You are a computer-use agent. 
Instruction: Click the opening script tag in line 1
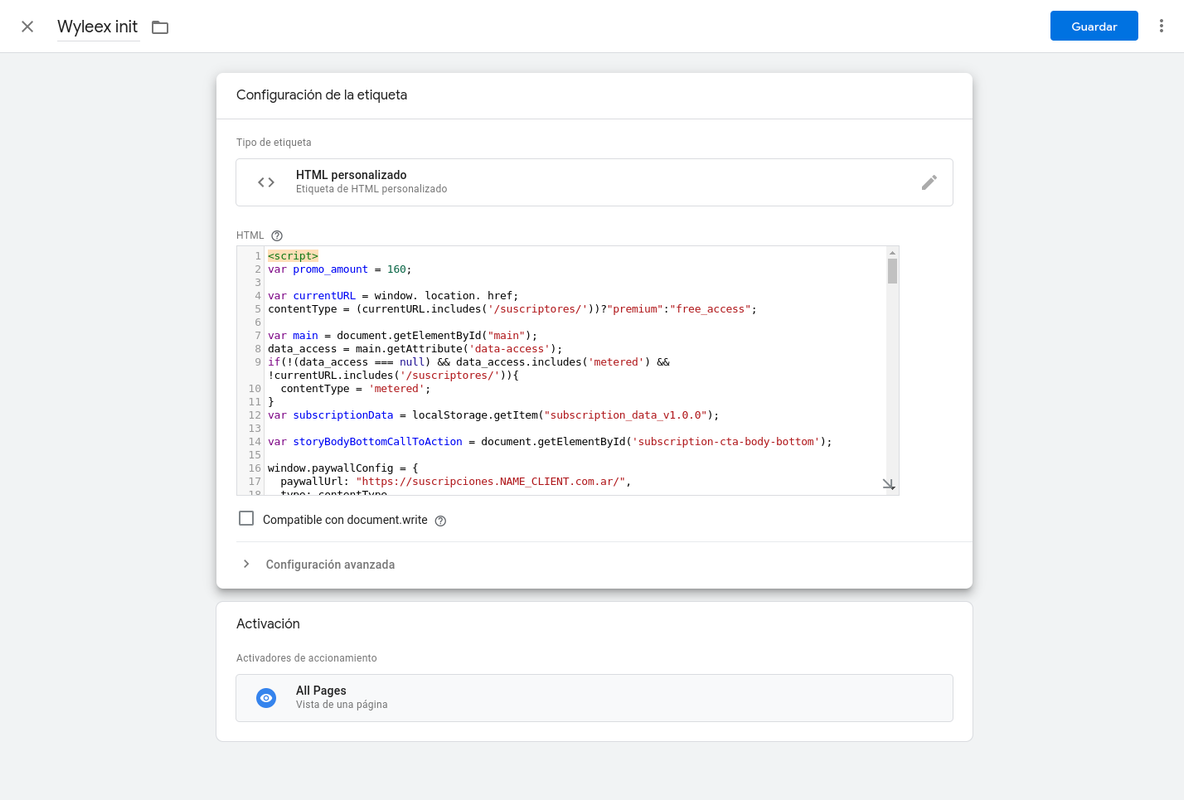click(x=293, y=256)
